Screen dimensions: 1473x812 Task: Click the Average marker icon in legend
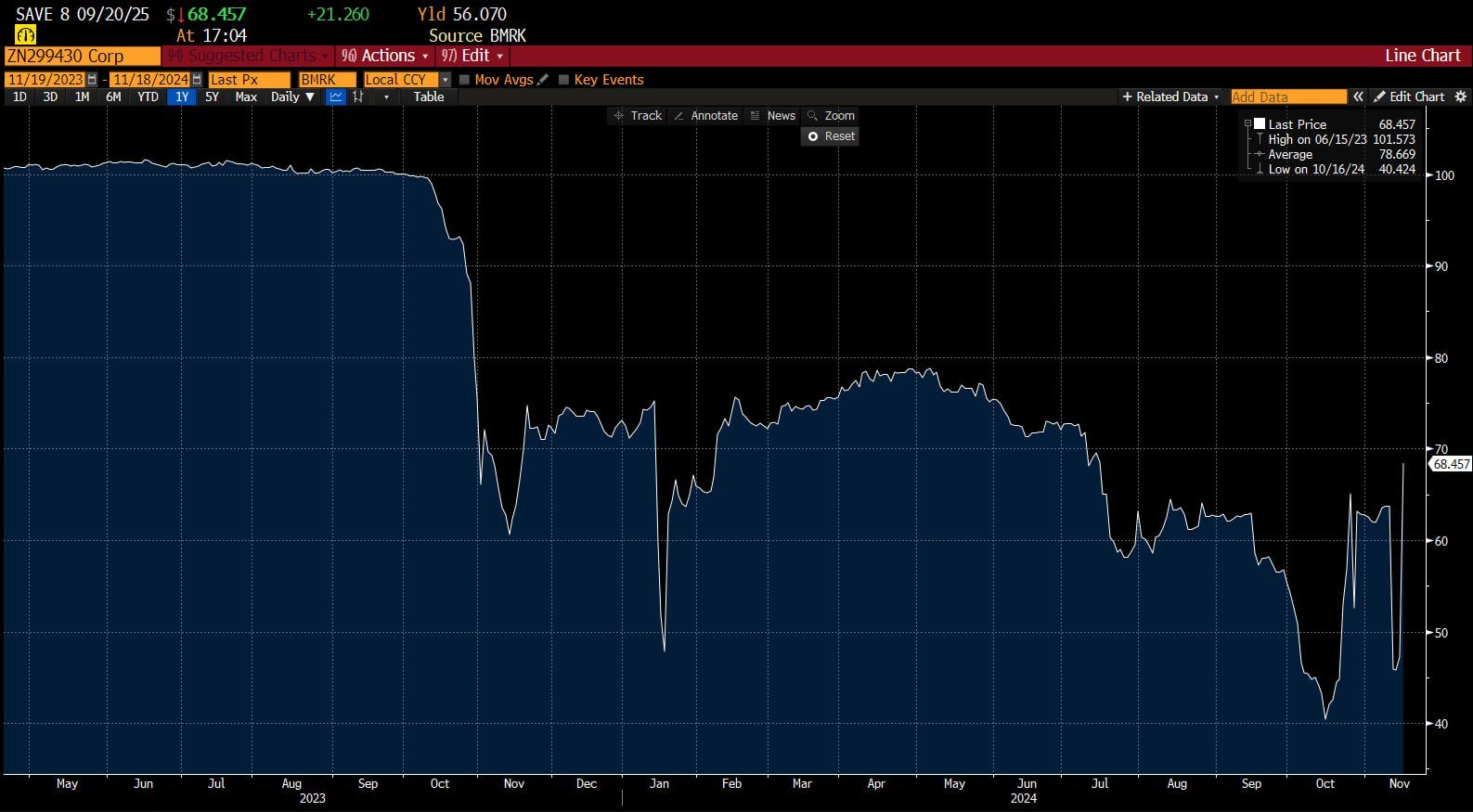1260,154
